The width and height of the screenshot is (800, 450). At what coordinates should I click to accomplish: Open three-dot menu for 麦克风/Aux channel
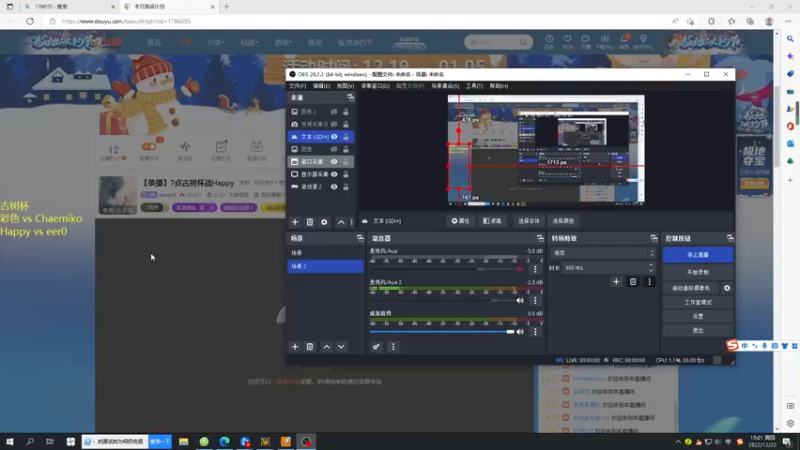pos(535,269)
